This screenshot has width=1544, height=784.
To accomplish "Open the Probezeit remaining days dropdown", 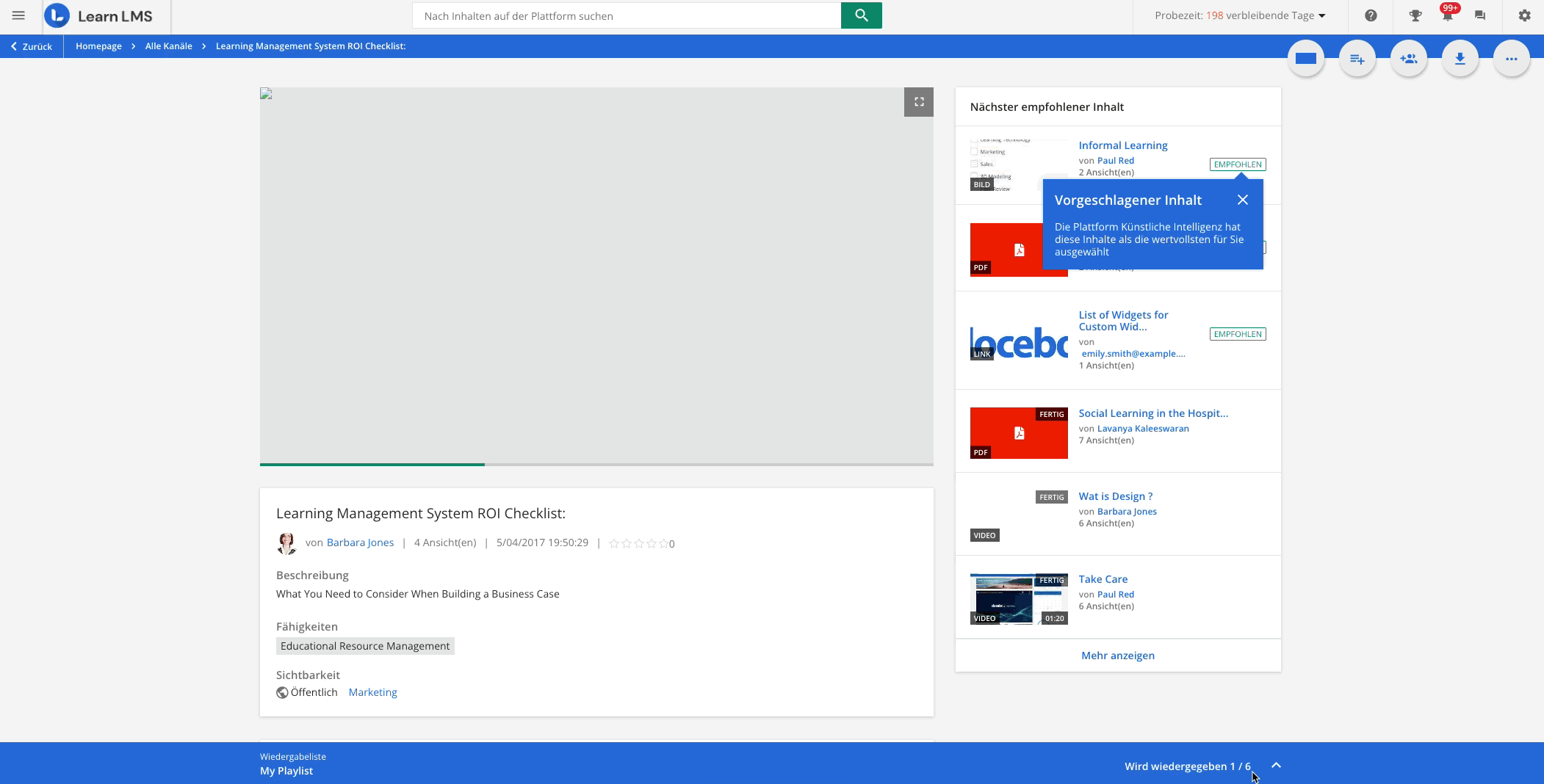I will pos(1240,15).
